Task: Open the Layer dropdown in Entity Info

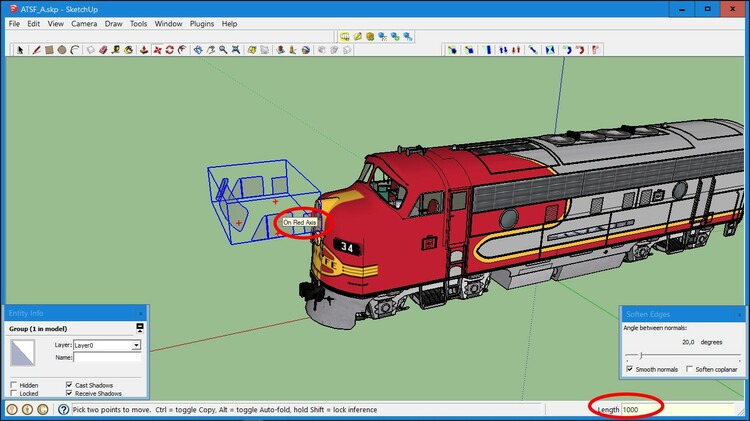Action: 136,345
